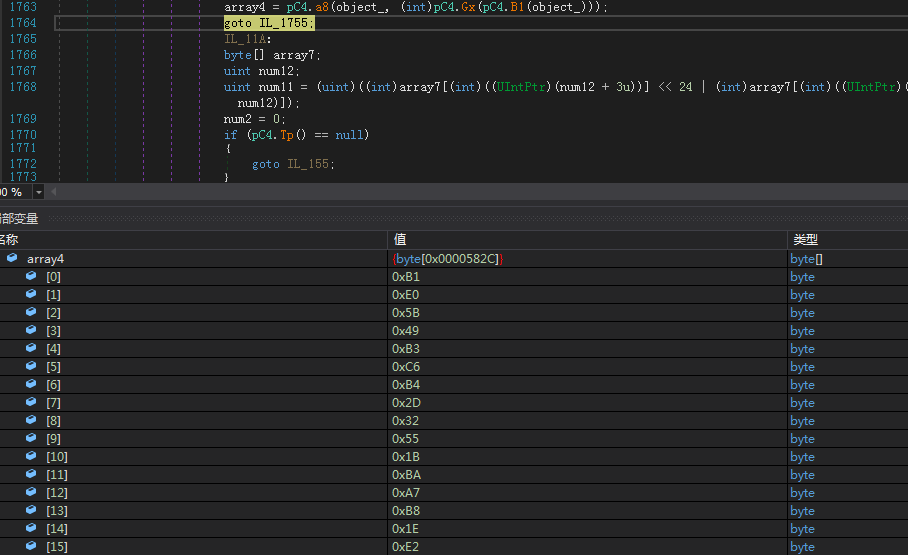The height and width of the screenshot is (555, 908).
Task: Click the array4 value byte[0x0000582C]
Action: pyautogui.click(x=448, y=259)
